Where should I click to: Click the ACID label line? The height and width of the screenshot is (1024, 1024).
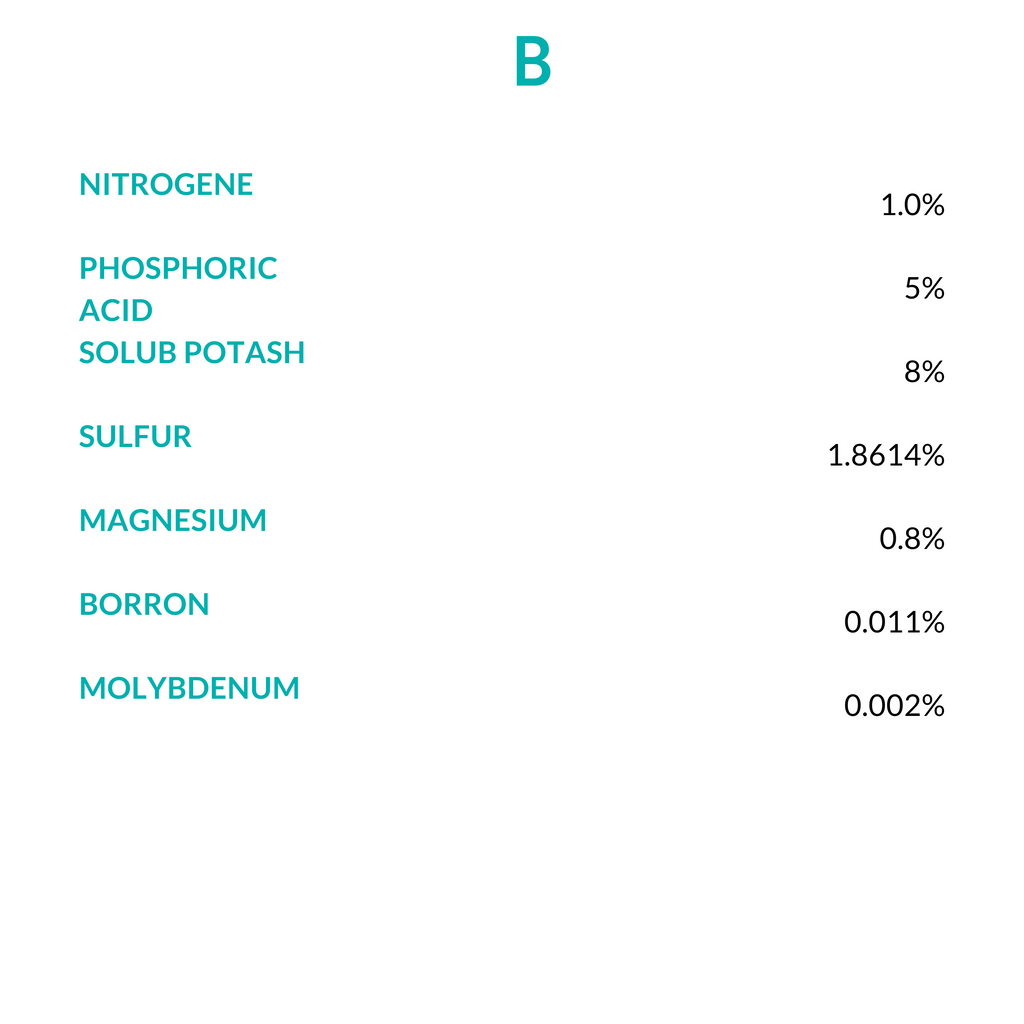point(116,310)
